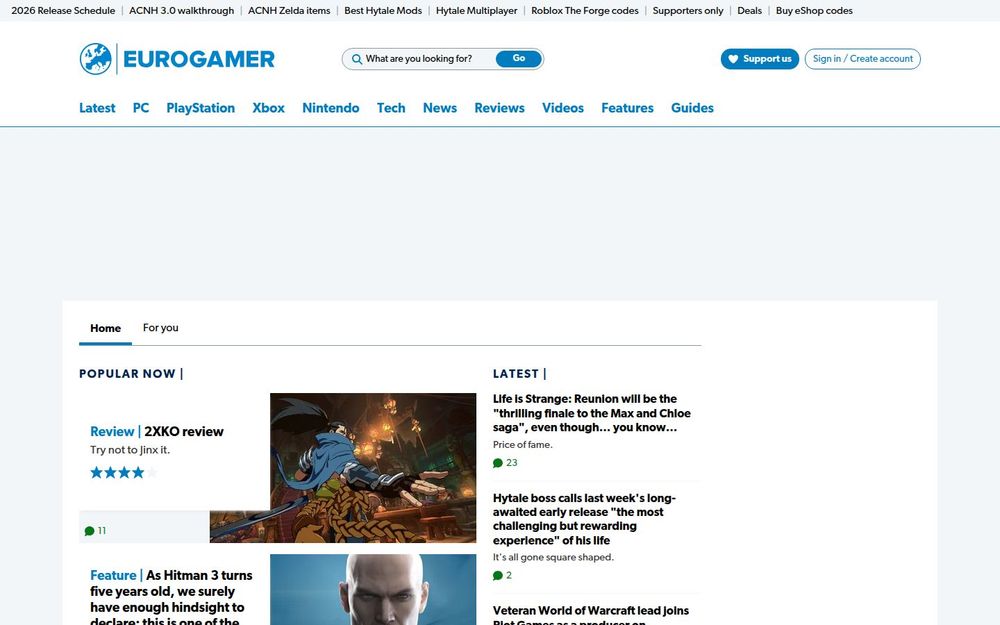Open Hytale Multiplayer link
This screenshot has width=1000, height=625.
pyautogui.click(x=476, y=10)
